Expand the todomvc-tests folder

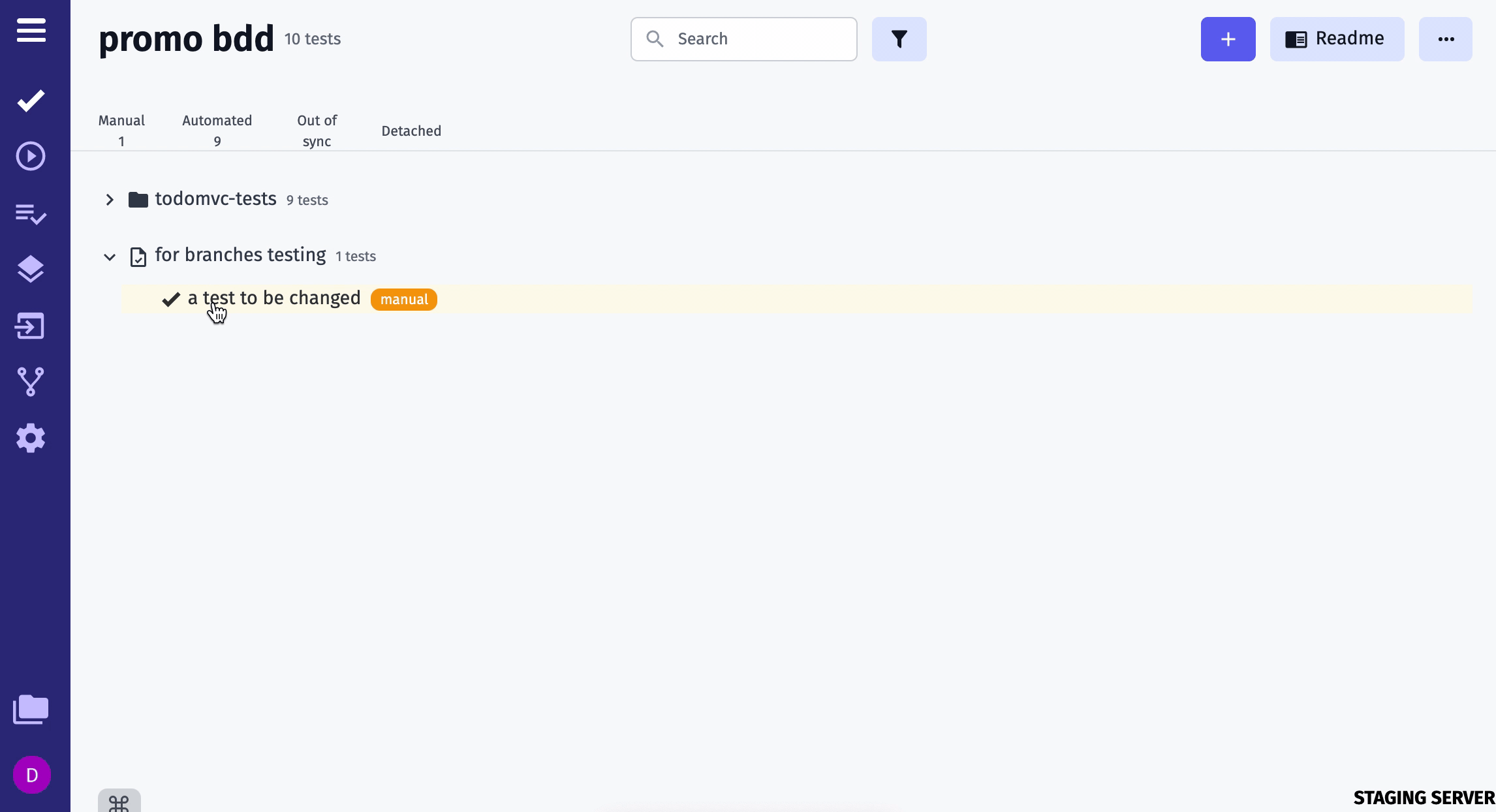[x=109, y=199]
